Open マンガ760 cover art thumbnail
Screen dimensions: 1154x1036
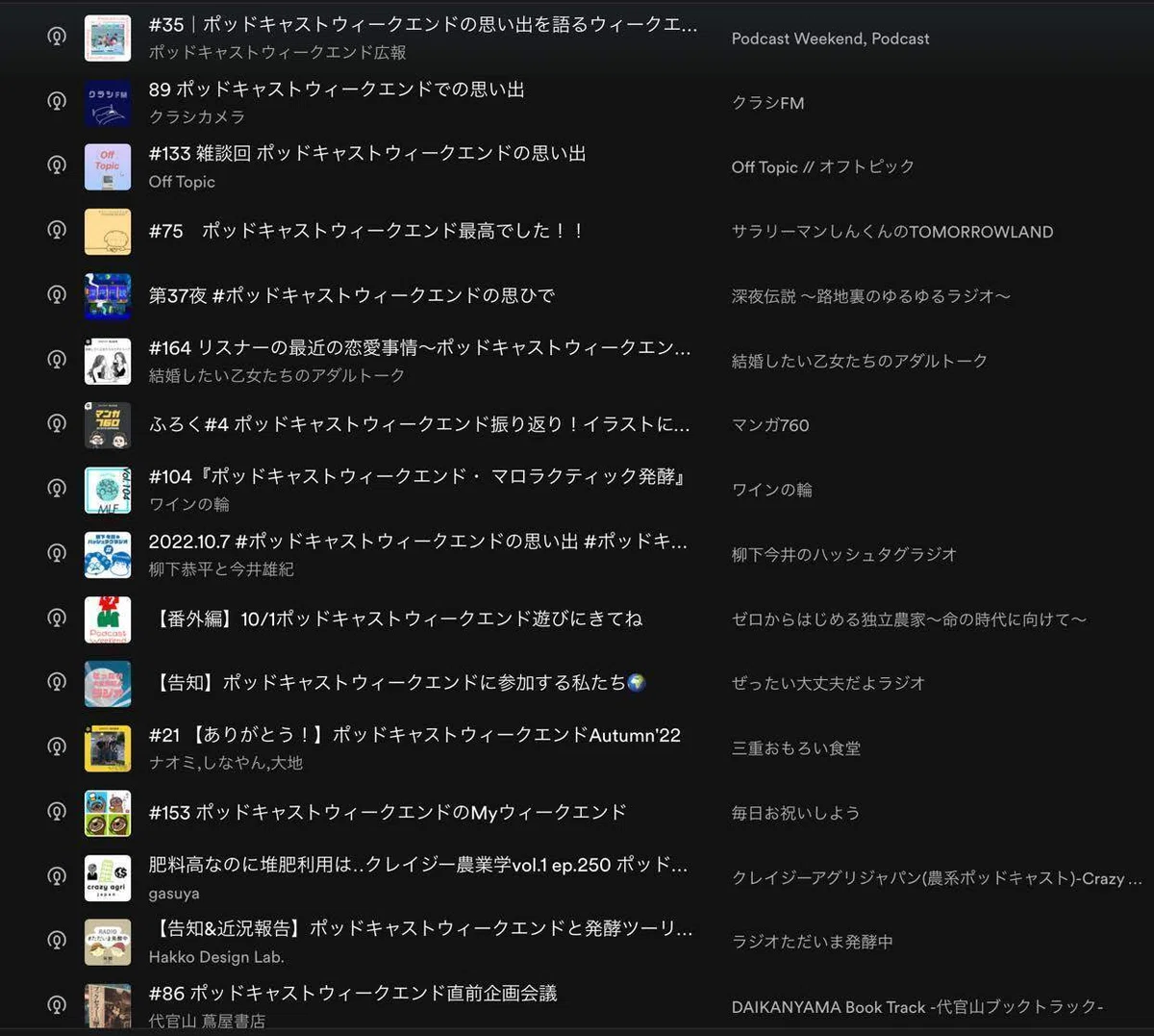108,424
